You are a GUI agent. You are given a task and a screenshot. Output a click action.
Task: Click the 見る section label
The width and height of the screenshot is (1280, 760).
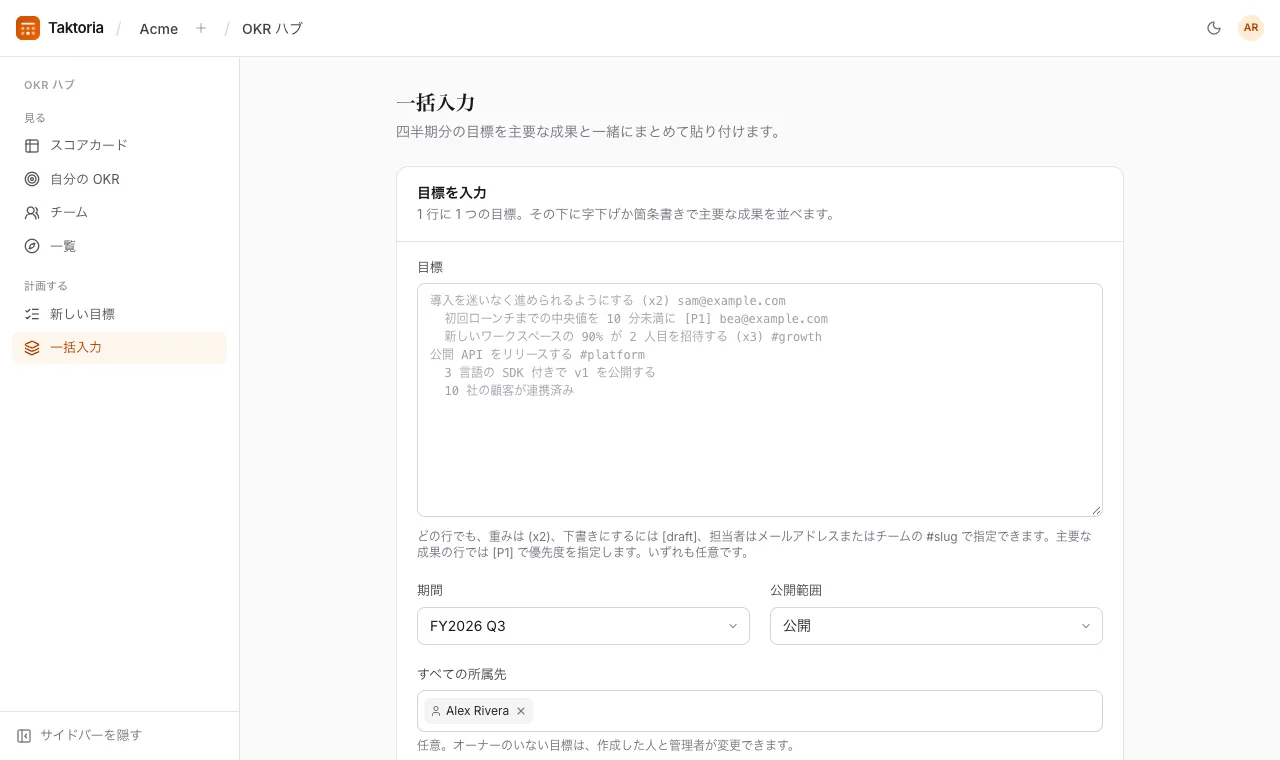click(35, 118)
